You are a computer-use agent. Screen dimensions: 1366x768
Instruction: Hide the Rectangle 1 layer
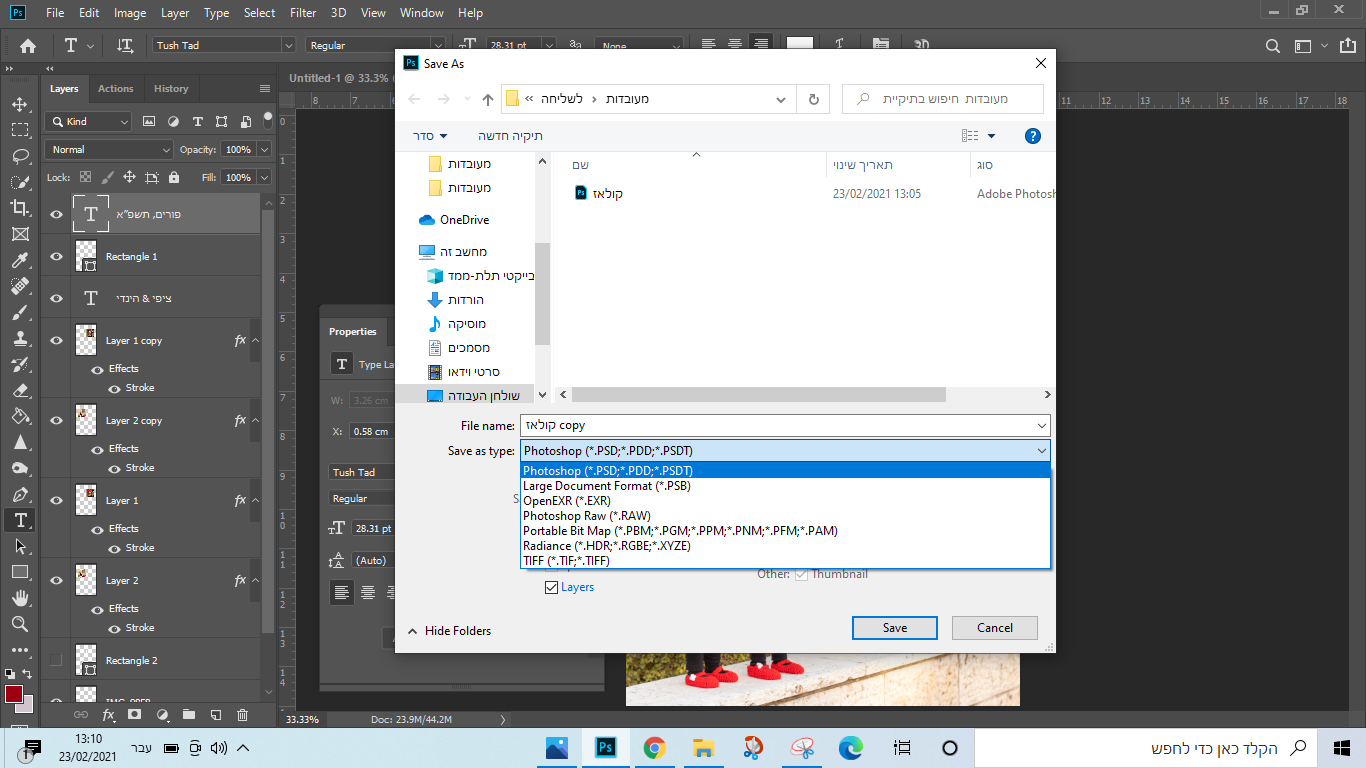click(56, 256)
